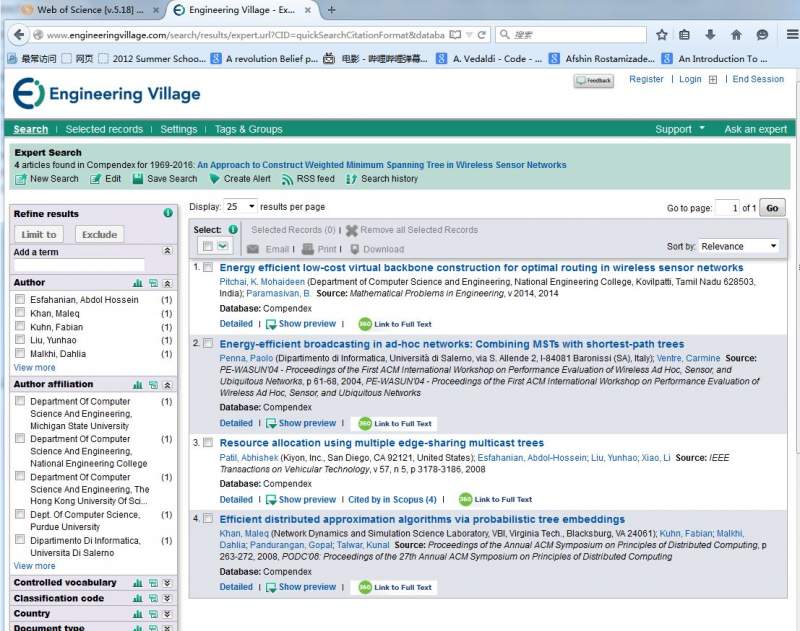Select checkbox for result 4

coord(208,518)
